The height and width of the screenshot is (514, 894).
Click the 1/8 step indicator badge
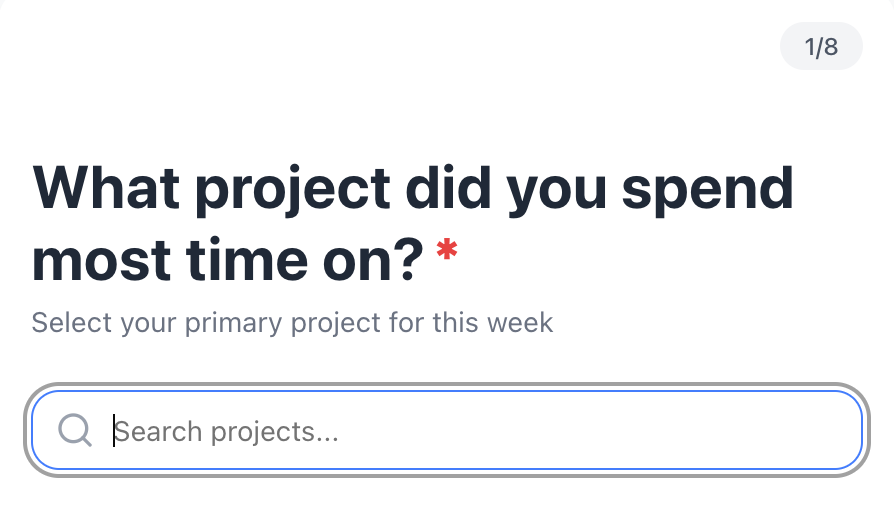(820, 47)
